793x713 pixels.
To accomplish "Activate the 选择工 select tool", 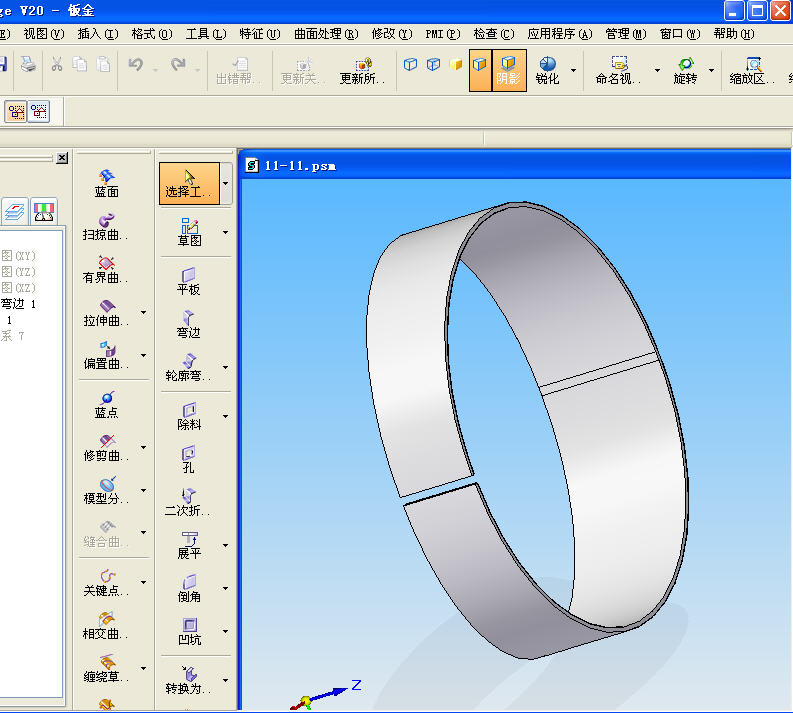I will click(189, 184).
